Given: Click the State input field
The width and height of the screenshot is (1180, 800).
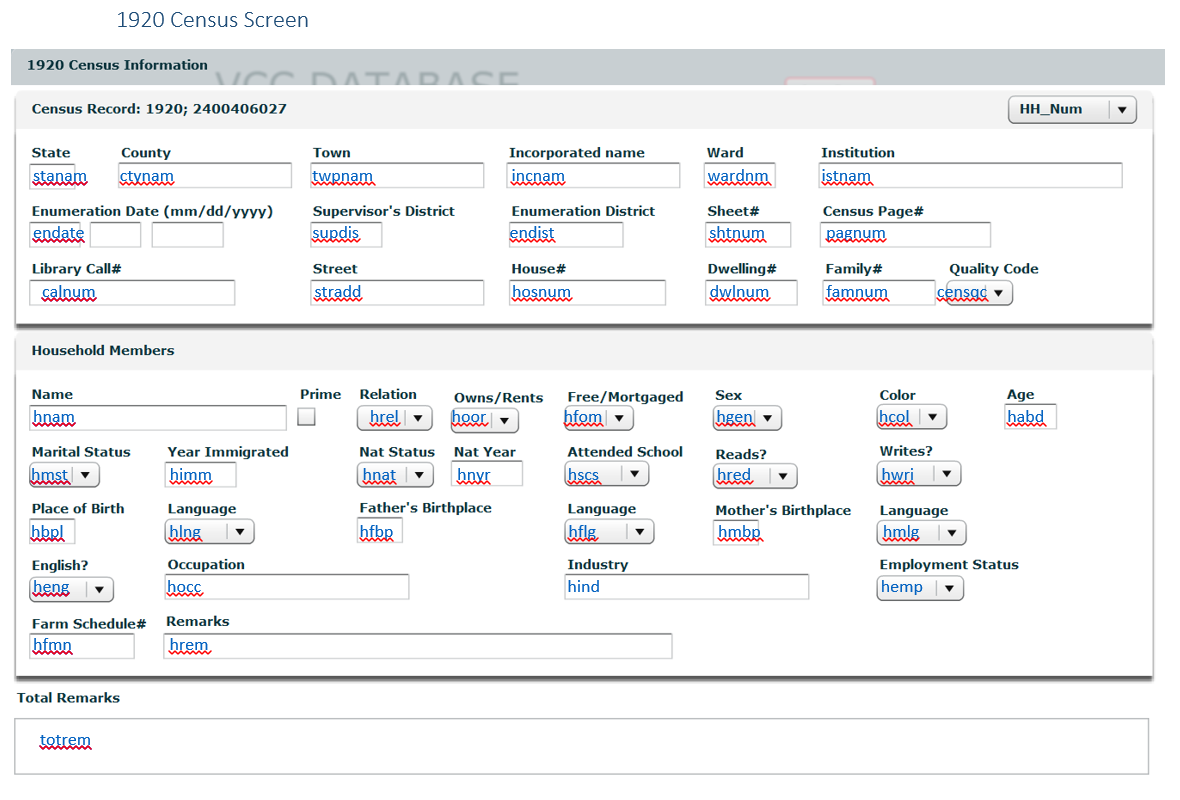Looking at the screenshot, I should tap(60, 176).
